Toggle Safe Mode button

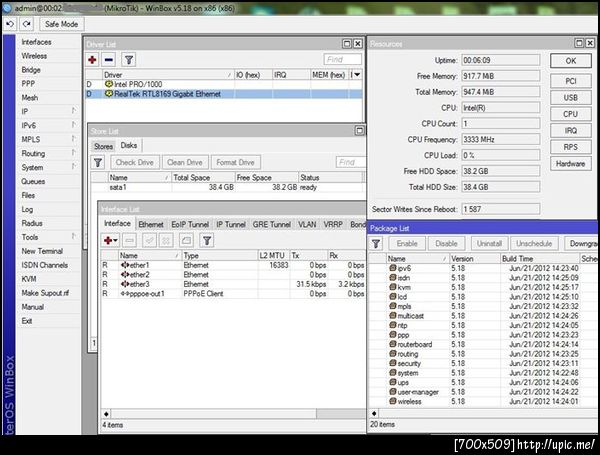pos(61,24)
